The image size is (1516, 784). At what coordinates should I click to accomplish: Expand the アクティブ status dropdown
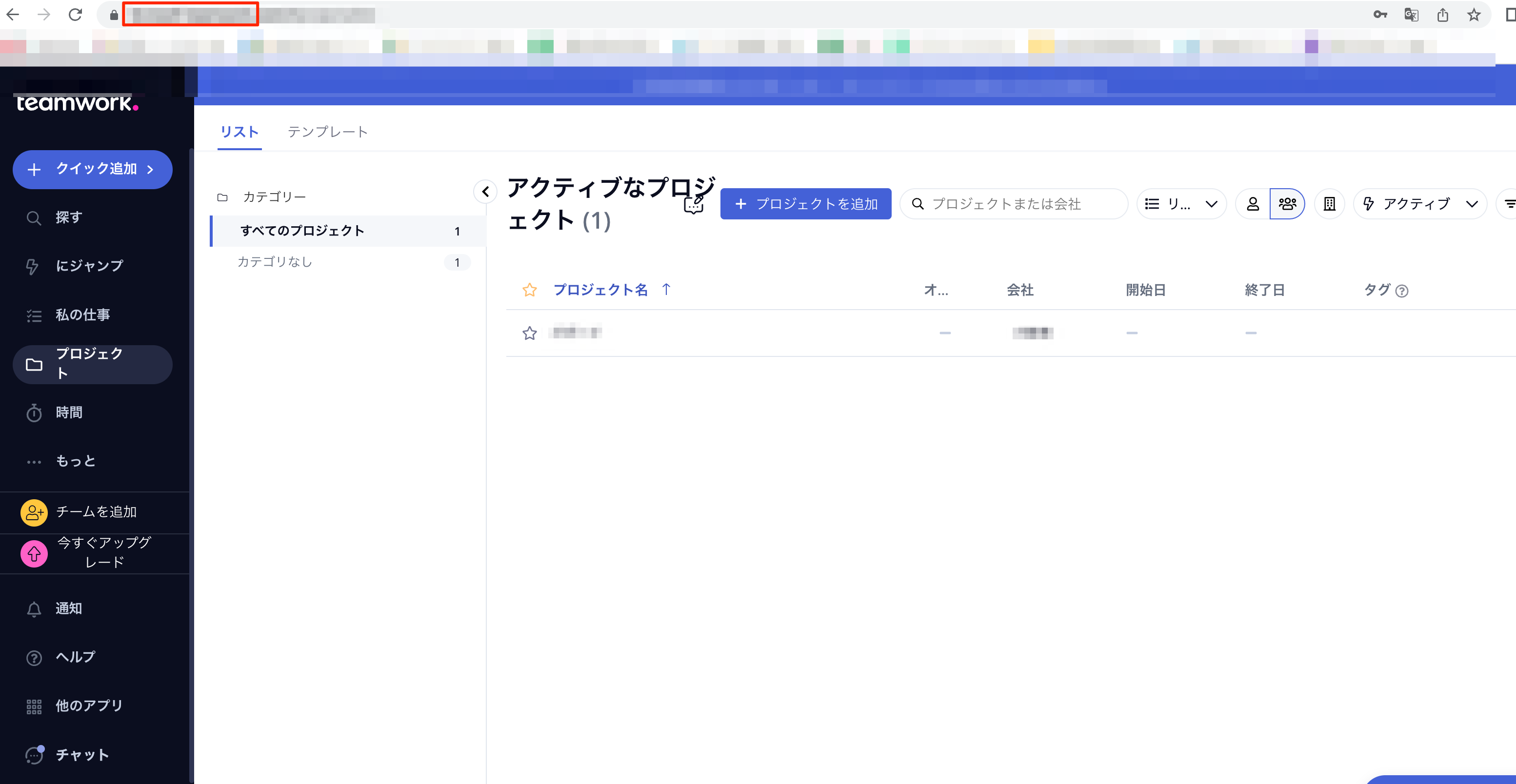[1419, 204]
